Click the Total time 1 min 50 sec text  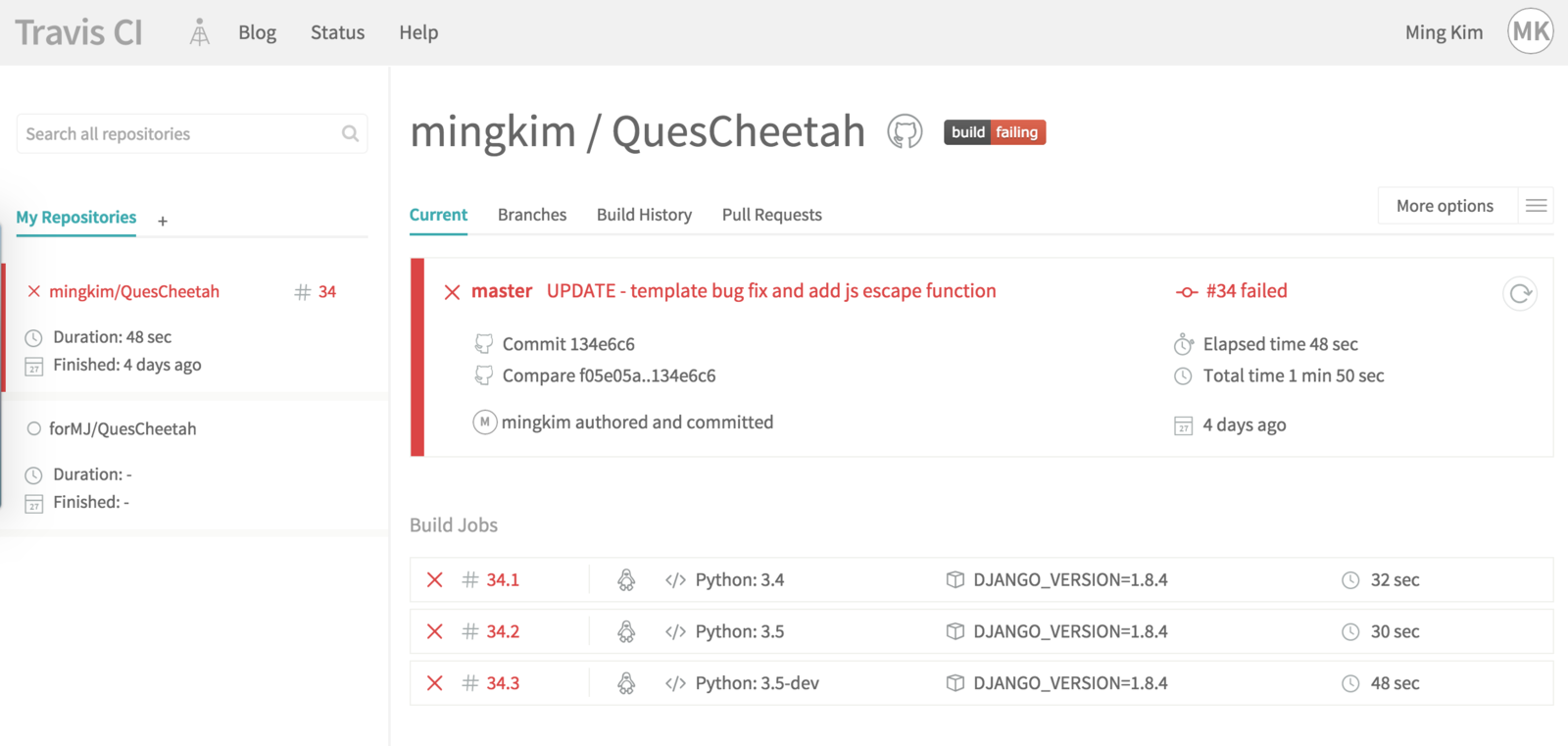[1294, 375]
